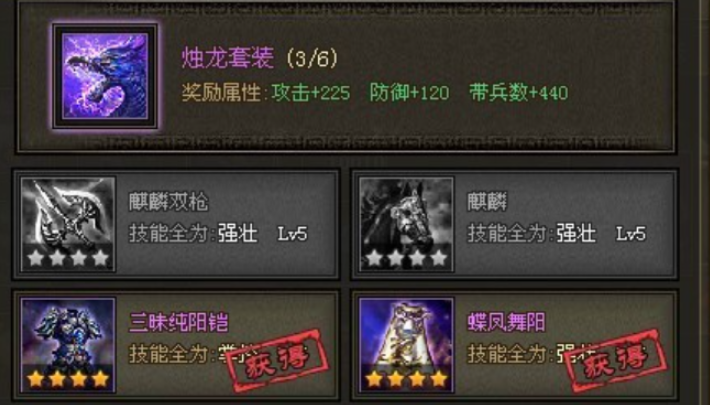Click the 三昧纯阳铠 armor icon
This screenshot has width=710, height=405.
coord(68,345)
